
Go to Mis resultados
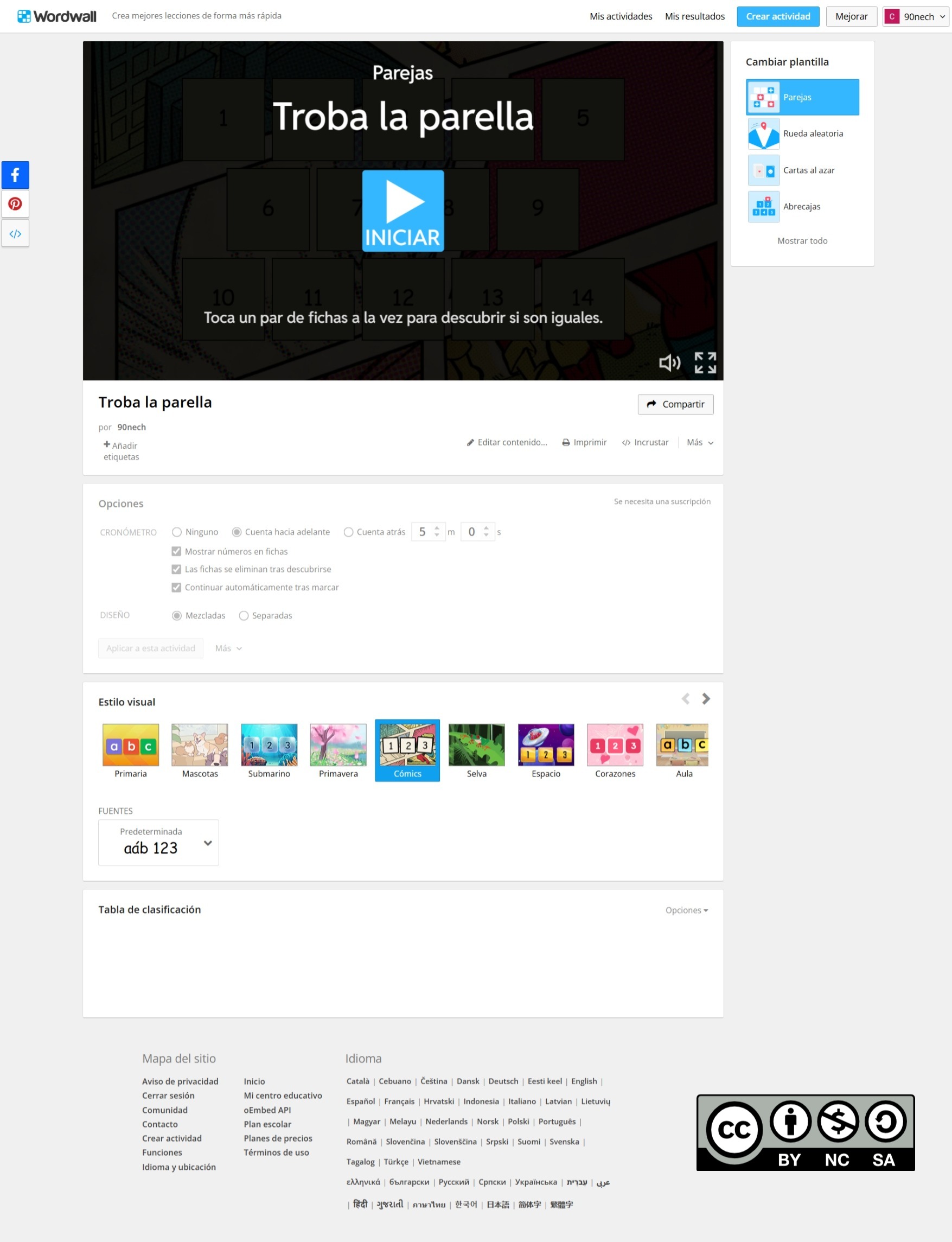tap(695, 16)
